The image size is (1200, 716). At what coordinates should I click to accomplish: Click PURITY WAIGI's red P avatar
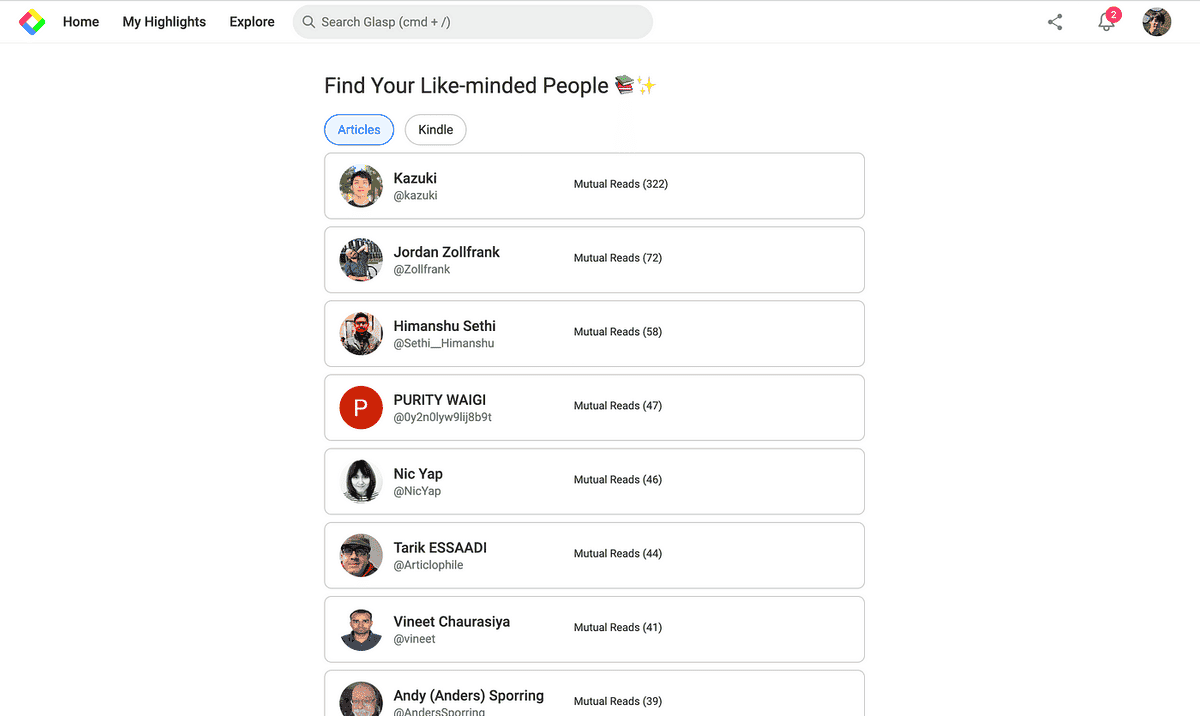[x=361, y=408]
